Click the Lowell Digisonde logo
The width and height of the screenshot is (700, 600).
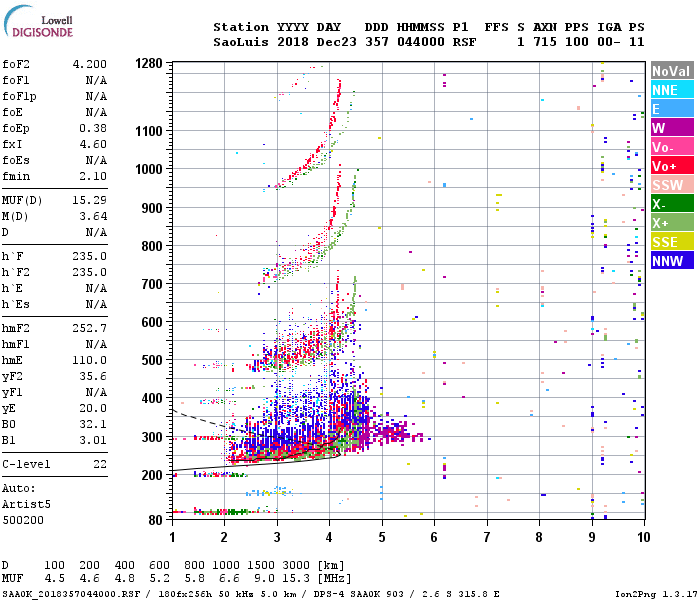38,21
